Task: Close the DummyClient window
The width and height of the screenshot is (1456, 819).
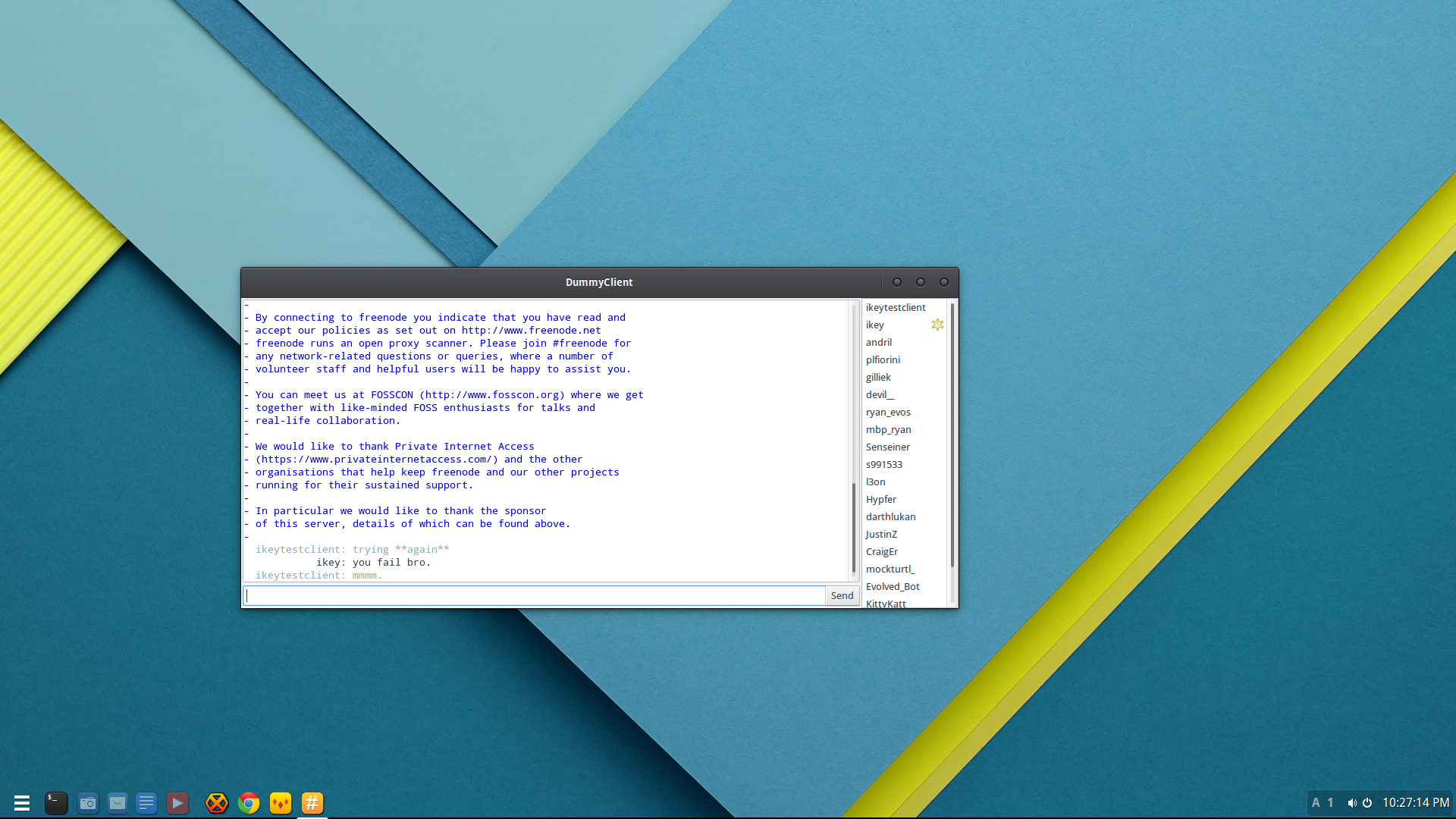Action: pos(944,282)
